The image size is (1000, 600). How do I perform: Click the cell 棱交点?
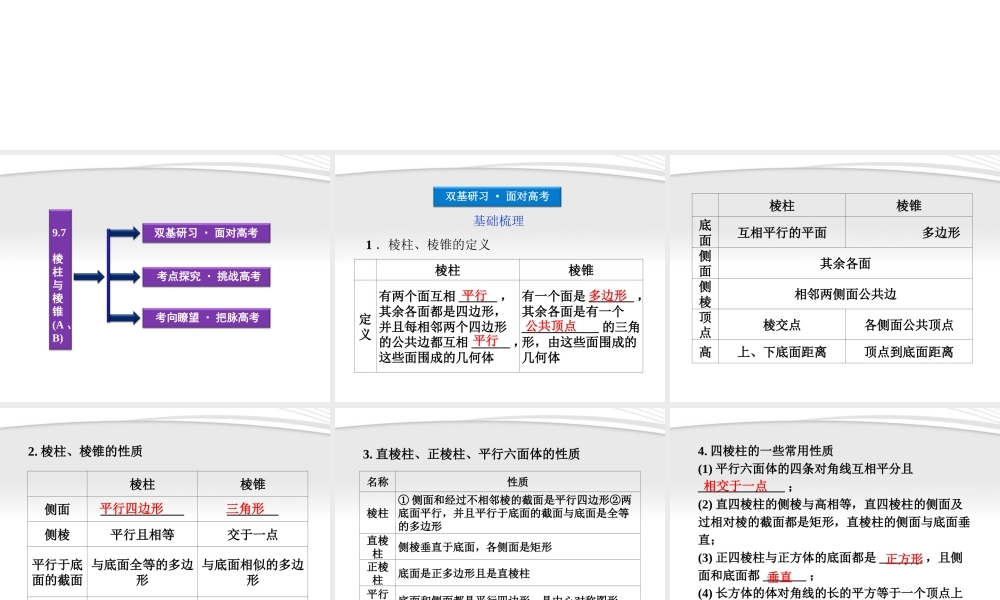coord(782,325)
